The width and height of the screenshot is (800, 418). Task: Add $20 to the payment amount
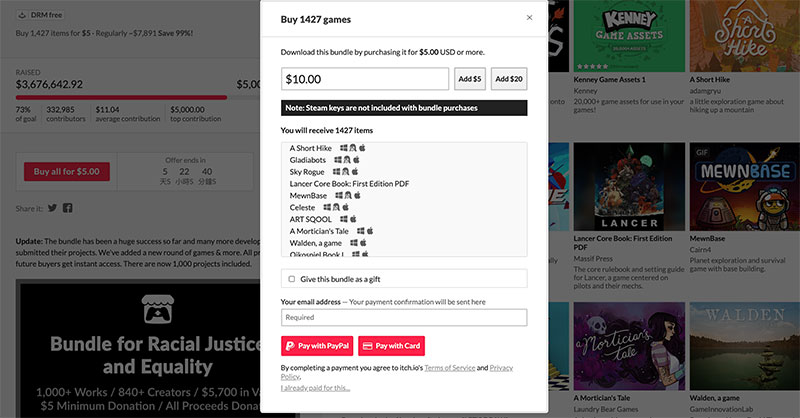pos(509,79)
